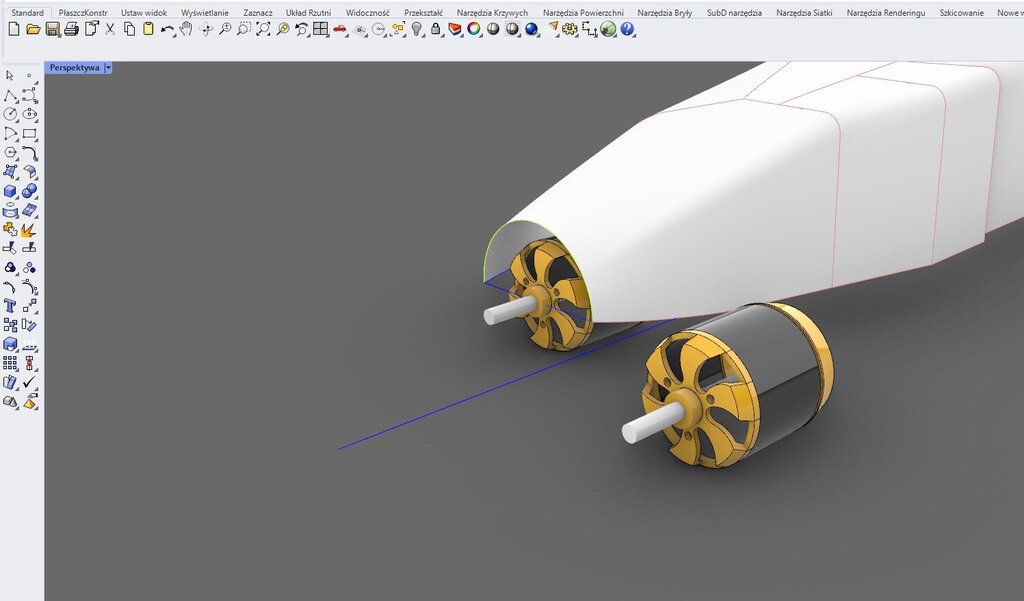The height and width of the screenshot is (601, 1024).
Task: Click the Rectangle drawing tool
Action: (x=30, y=134)
